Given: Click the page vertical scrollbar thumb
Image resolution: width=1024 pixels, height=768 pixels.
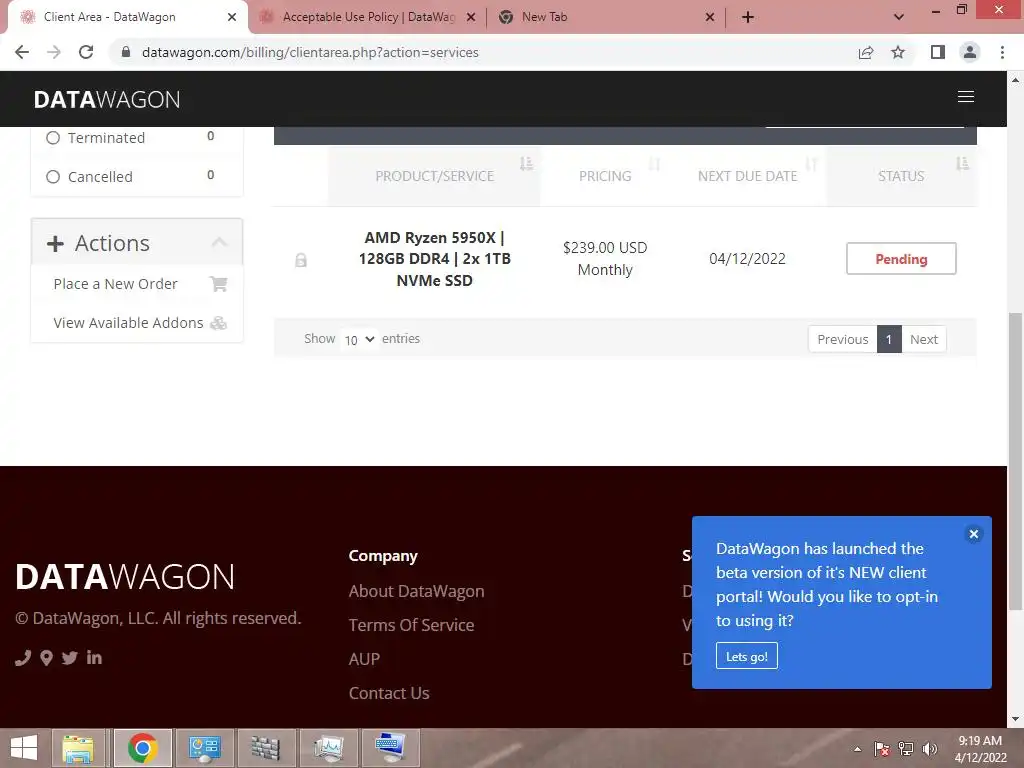Looking at the screenshot, I should pos(1015,462).
